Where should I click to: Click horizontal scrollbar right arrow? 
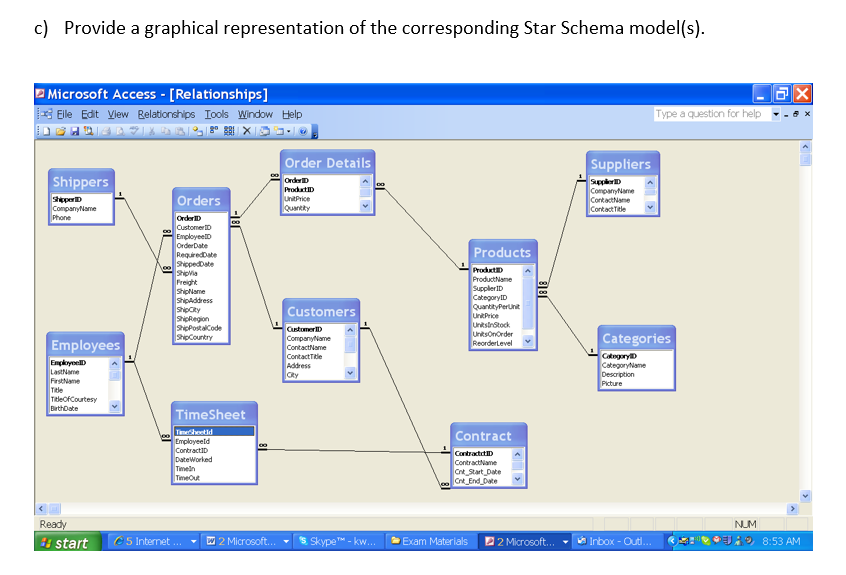point(792,509)
